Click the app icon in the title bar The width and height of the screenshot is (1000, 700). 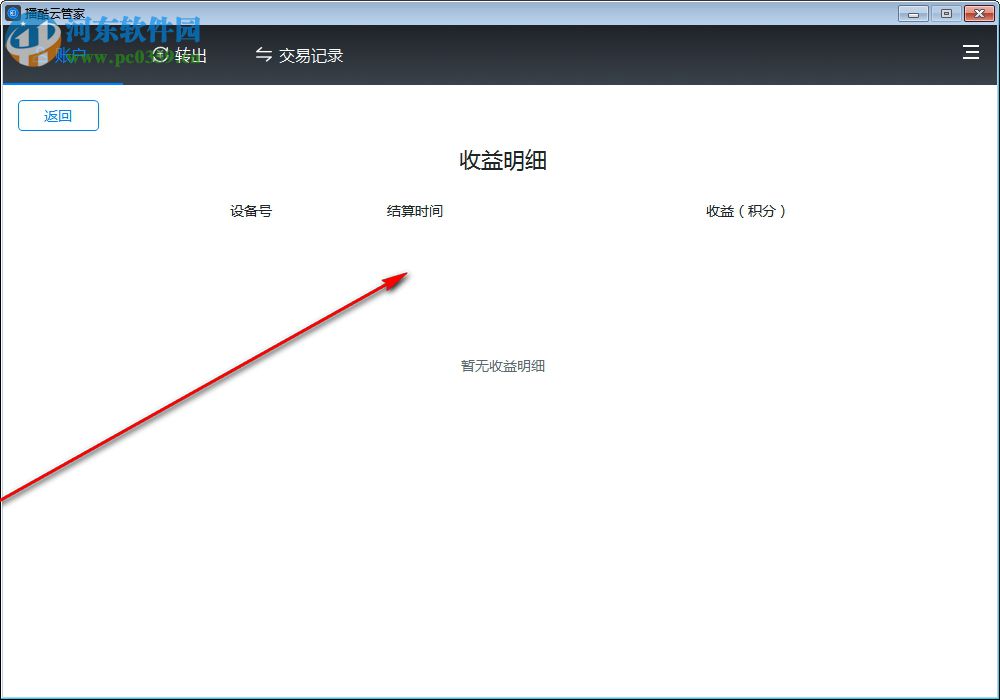pos(12,13)
